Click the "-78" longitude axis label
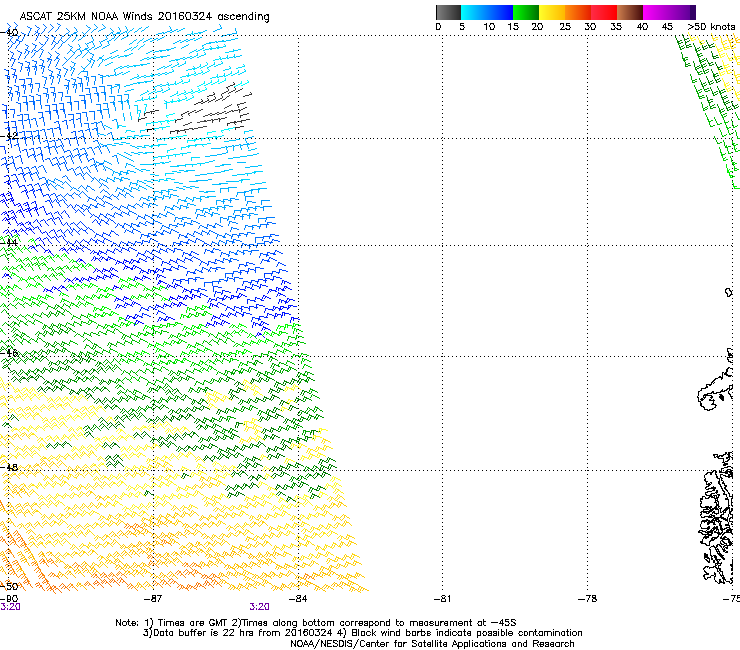 click(587, 599)
